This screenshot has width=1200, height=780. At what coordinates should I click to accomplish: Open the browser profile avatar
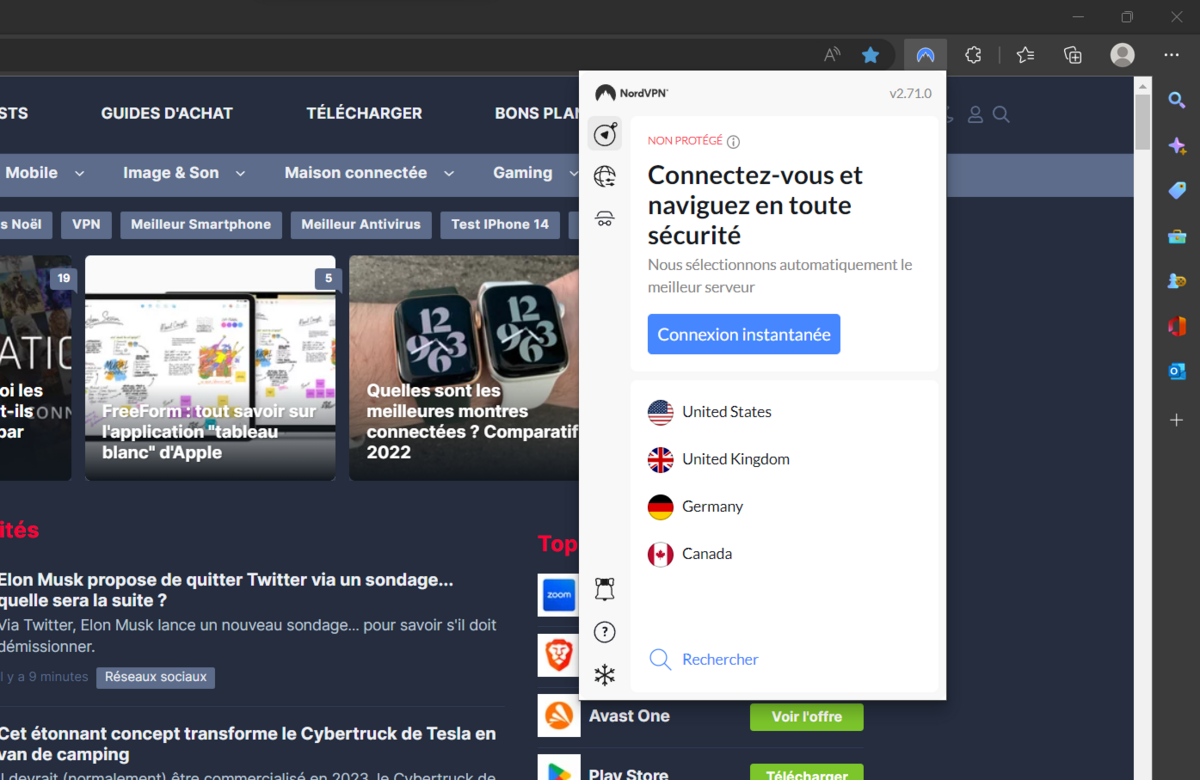tap(1123, 55)
